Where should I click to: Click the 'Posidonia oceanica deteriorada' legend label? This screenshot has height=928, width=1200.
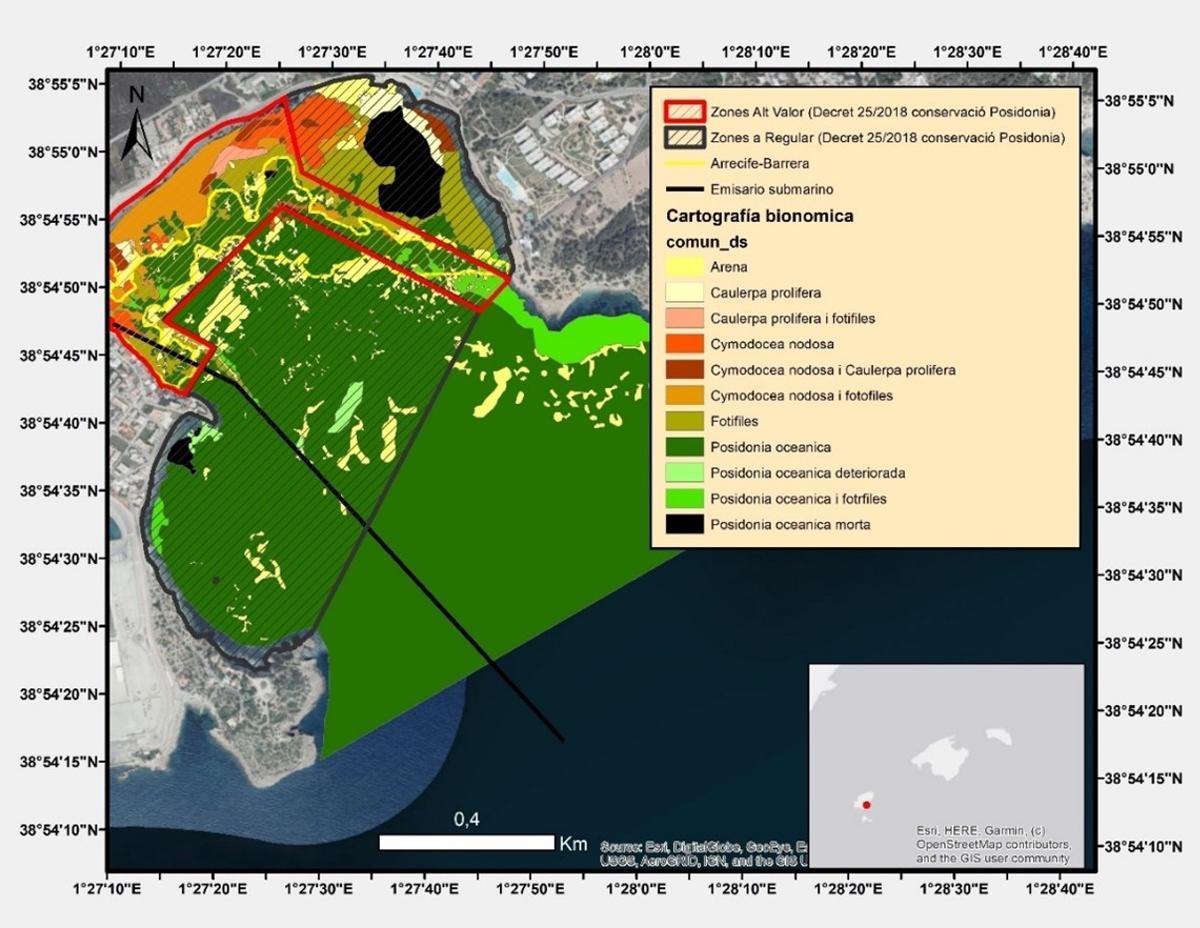pos(808,473)
